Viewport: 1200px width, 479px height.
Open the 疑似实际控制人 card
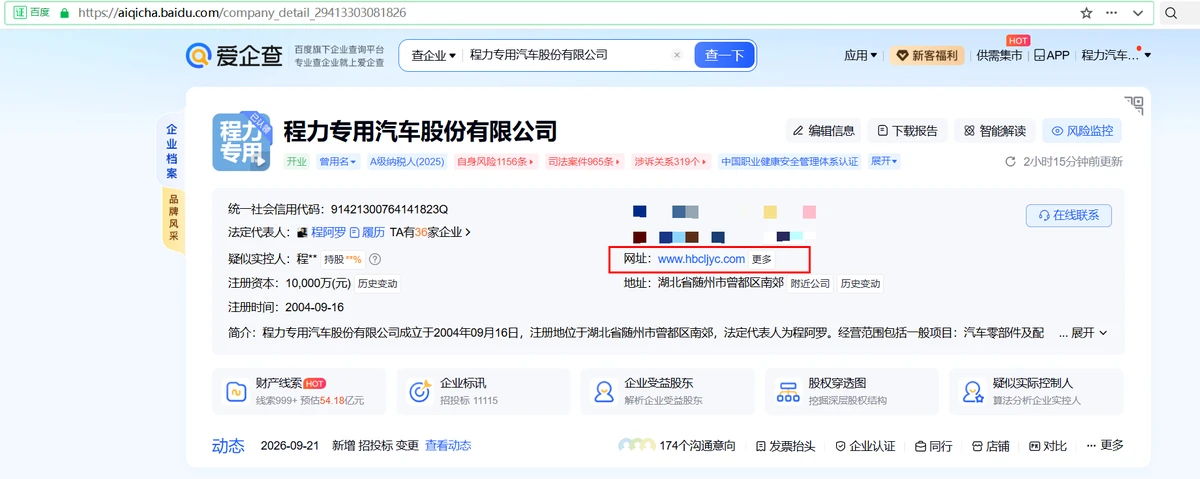1037,391
